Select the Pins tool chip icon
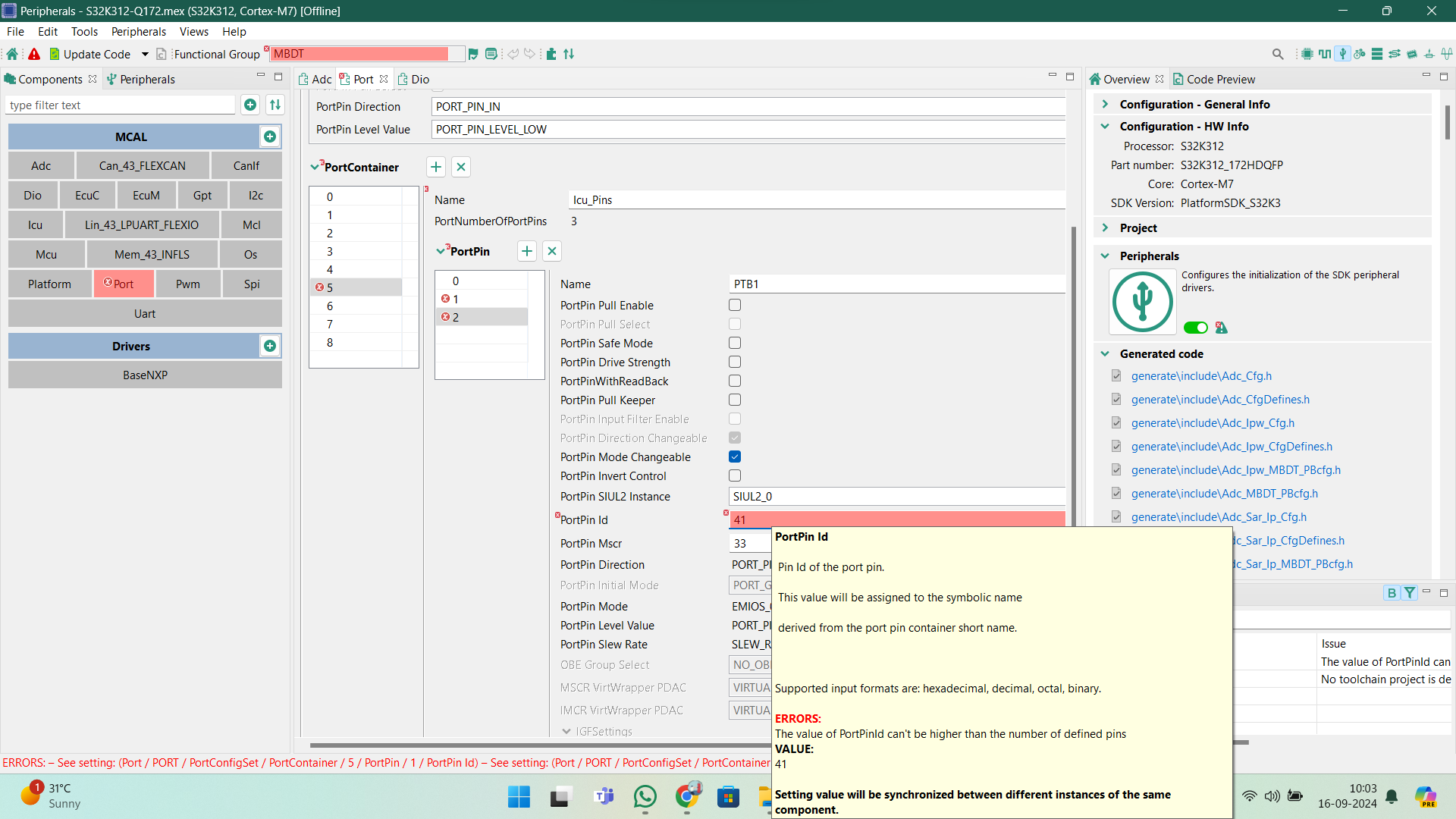1456x819 pixels. click(1307, 54)
